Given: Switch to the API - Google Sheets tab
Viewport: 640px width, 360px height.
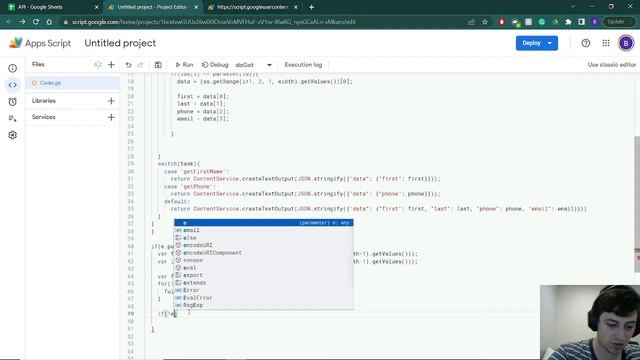Looking at the screenshot, I should (52, 7).
